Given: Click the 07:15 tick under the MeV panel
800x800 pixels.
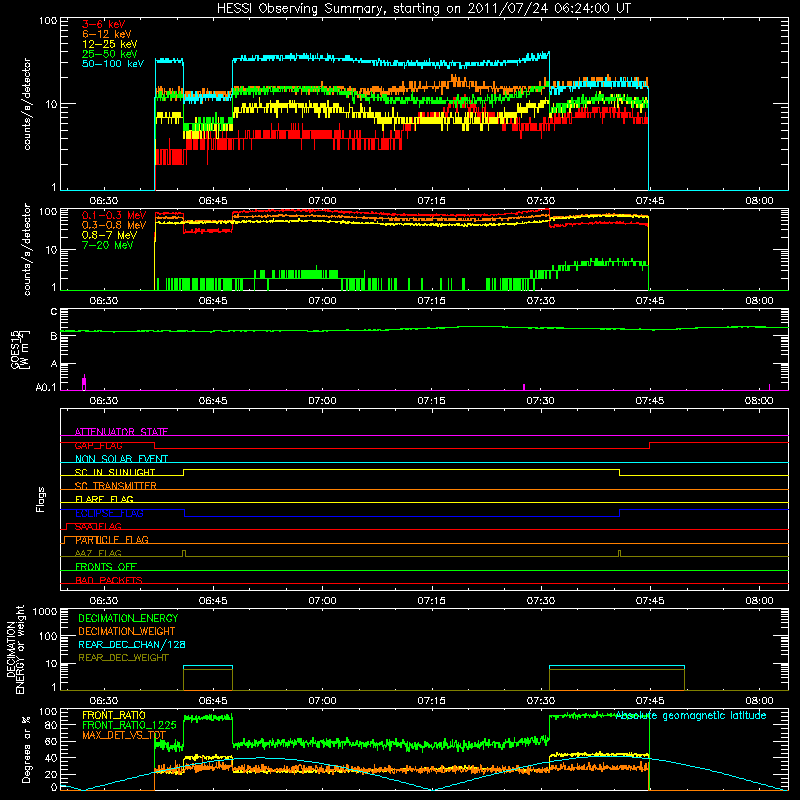Looking at the screenshot, I should (x=431, y=301).
